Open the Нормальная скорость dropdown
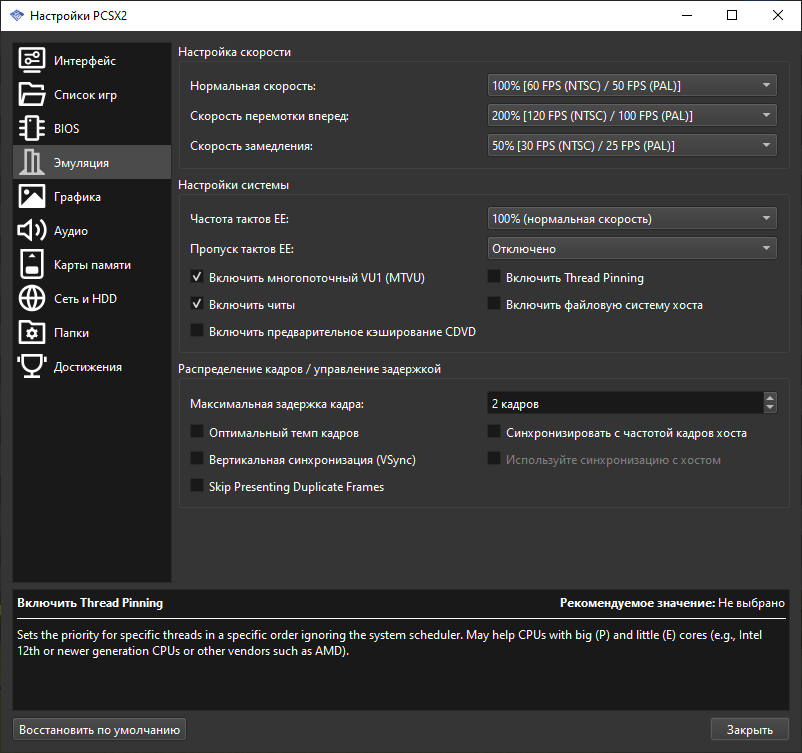The height and width of the screenshot is (753, 802). point(632,85)
